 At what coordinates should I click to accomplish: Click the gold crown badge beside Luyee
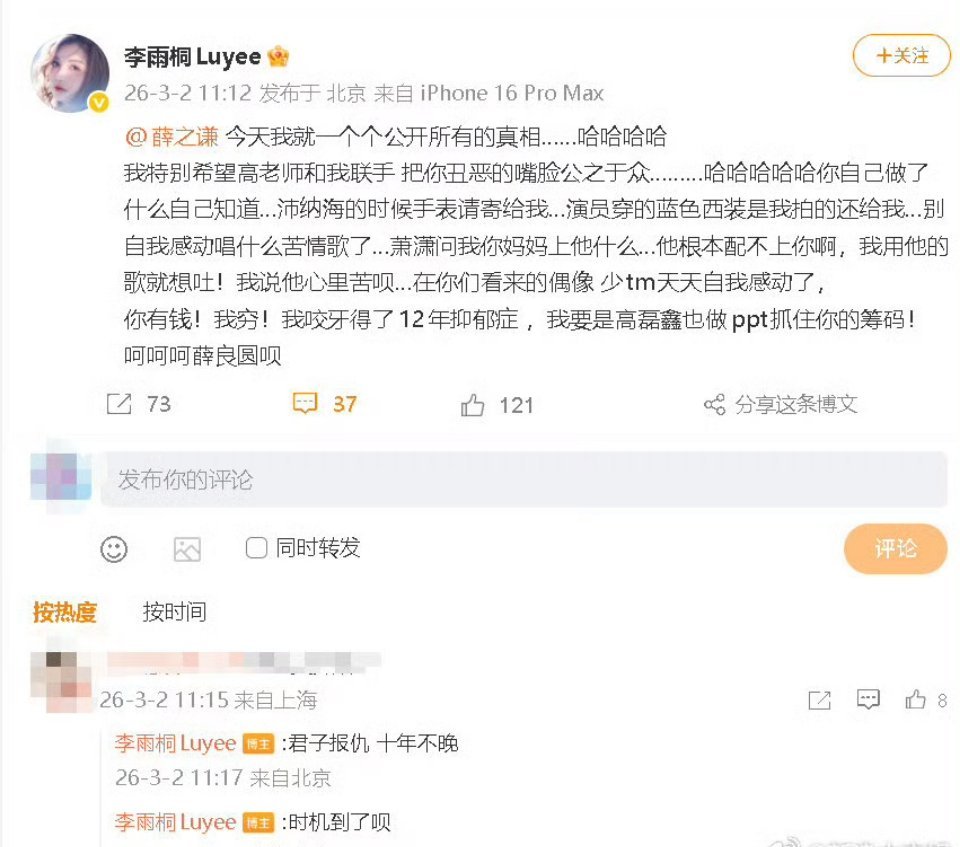[x=278, y=57]
